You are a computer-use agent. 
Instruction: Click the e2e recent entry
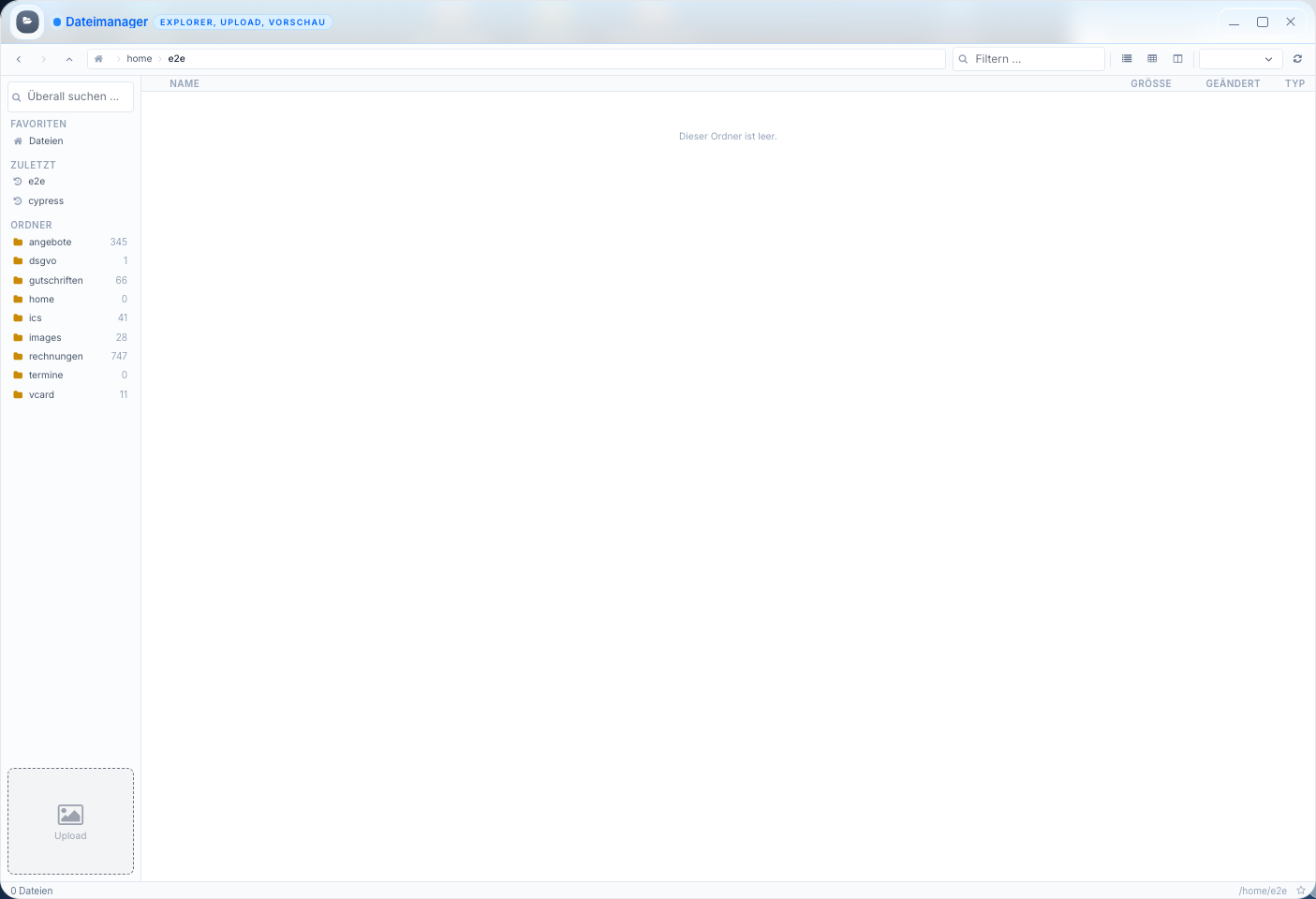[35, 181]
